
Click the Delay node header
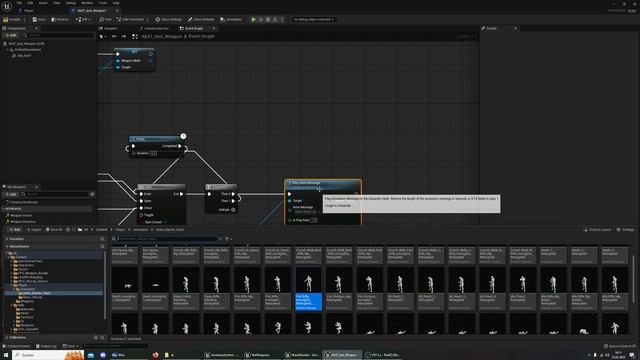155,139
